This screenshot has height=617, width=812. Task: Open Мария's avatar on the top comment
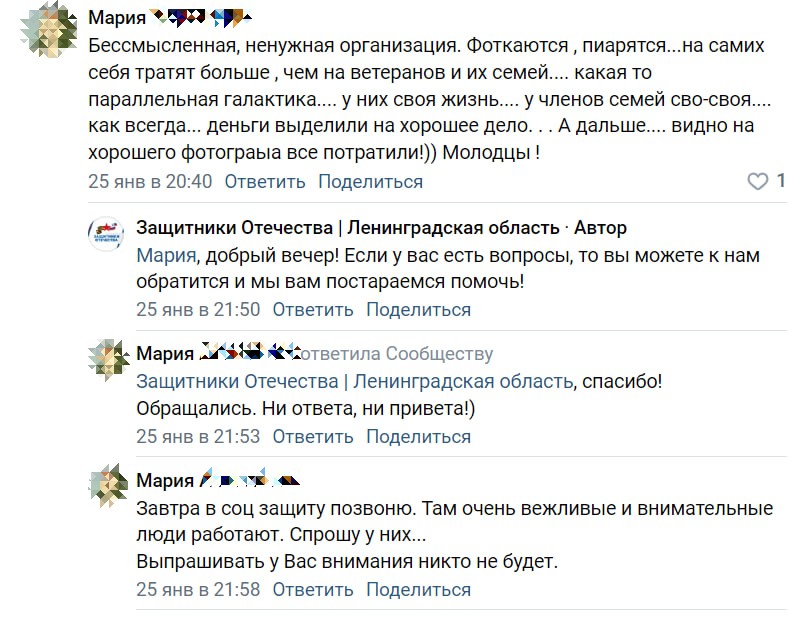(x=46, y=30)
